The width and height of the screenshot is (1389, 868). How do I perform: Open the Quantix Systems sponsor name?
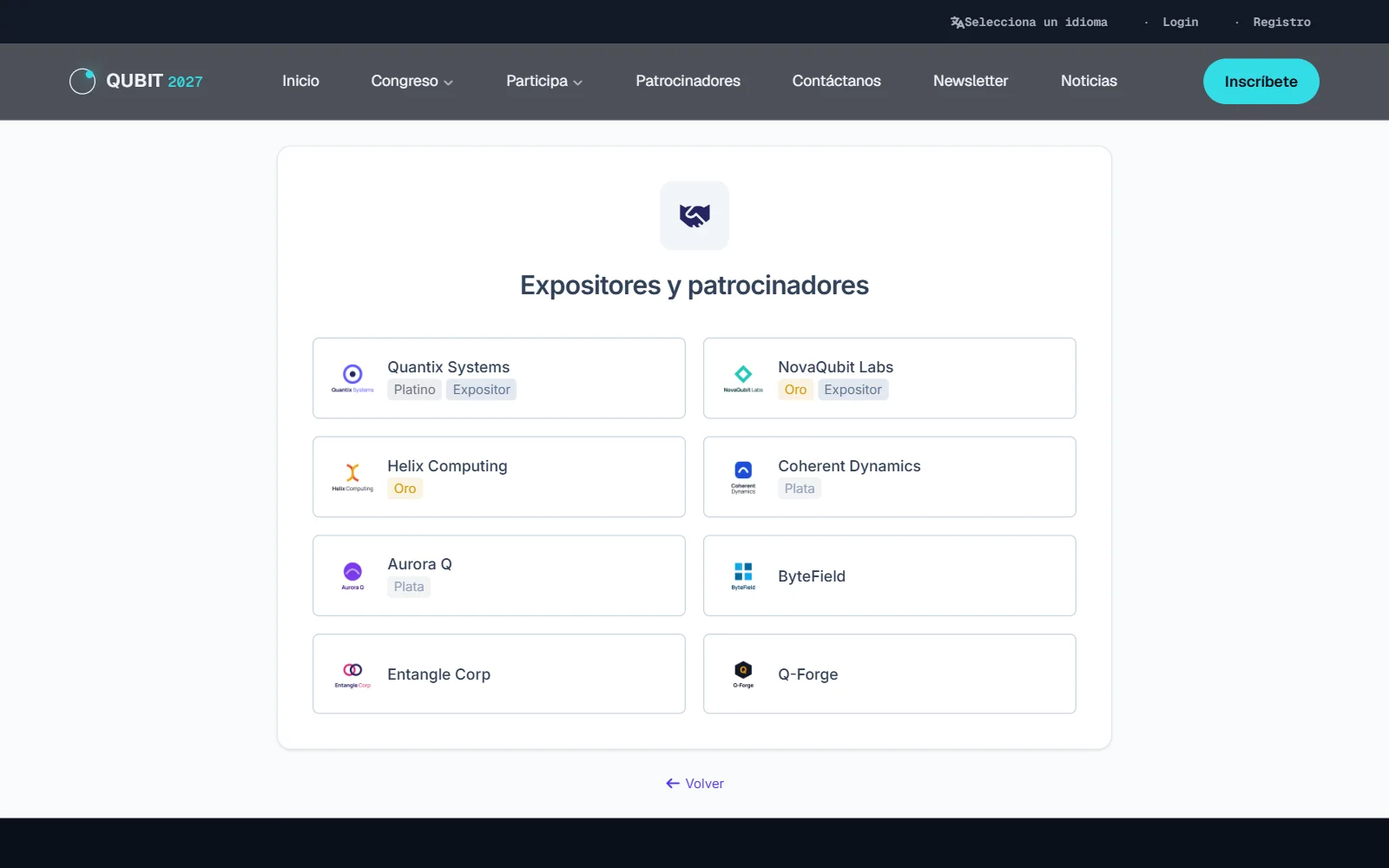(x=448, y=367)
